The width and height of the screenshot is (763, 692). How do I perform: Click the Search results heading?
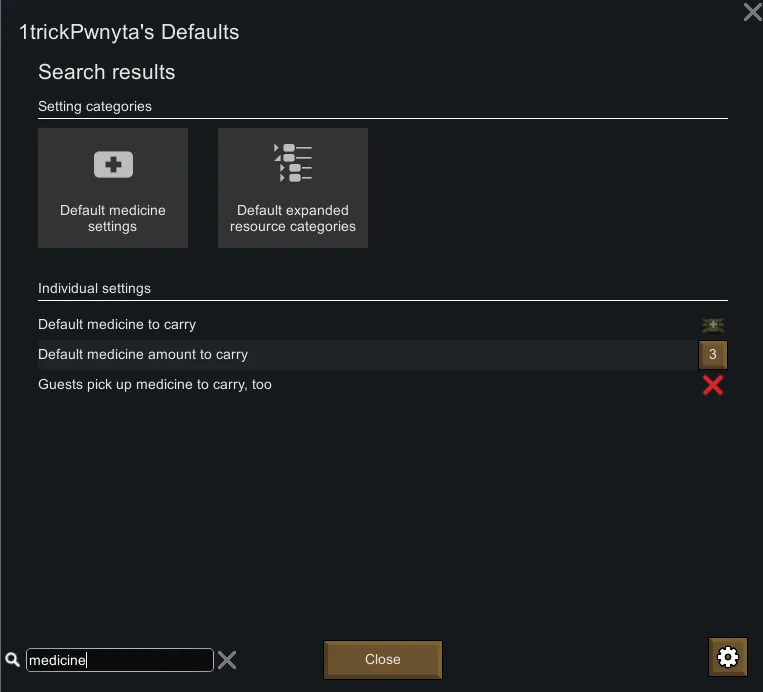(107, 72)
